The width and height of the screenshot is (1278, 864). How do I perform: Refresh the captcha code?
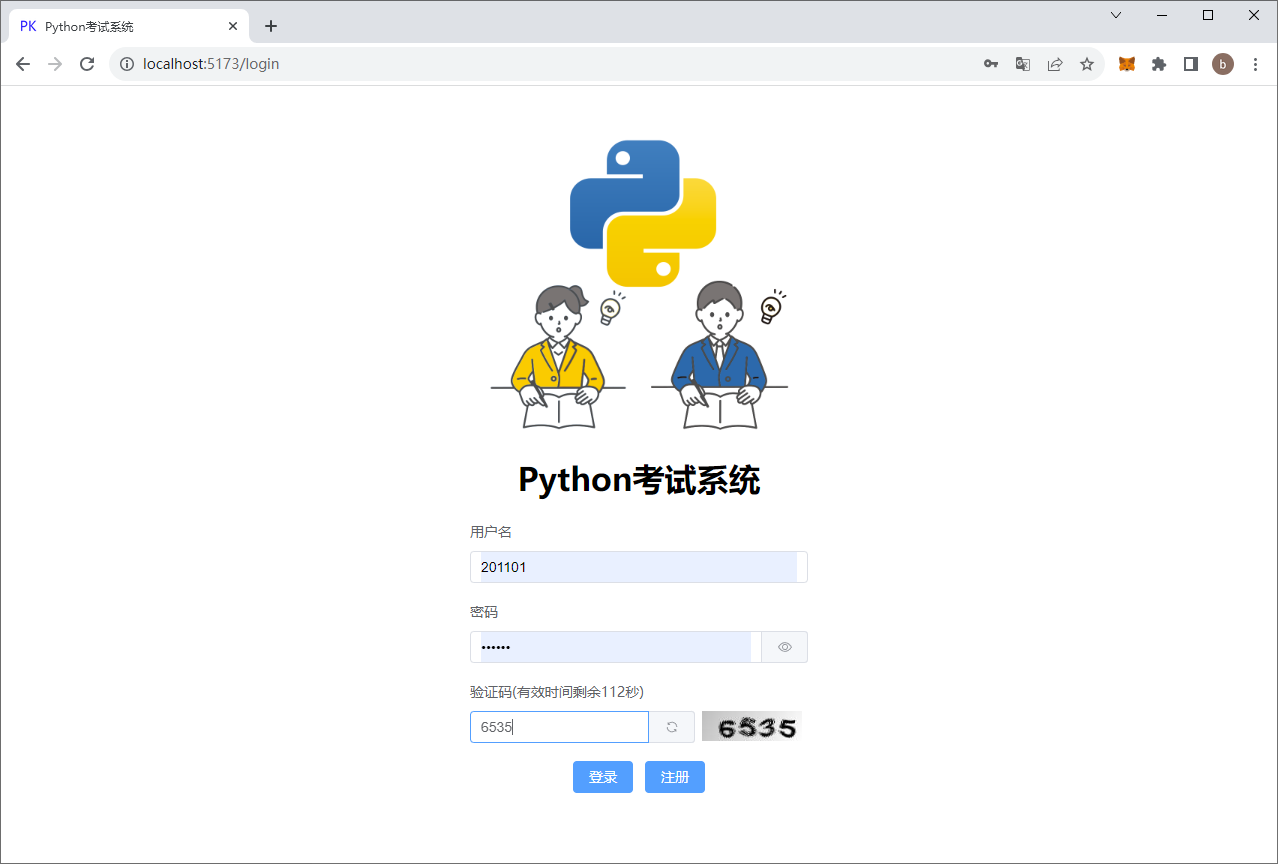pos(672,727)
